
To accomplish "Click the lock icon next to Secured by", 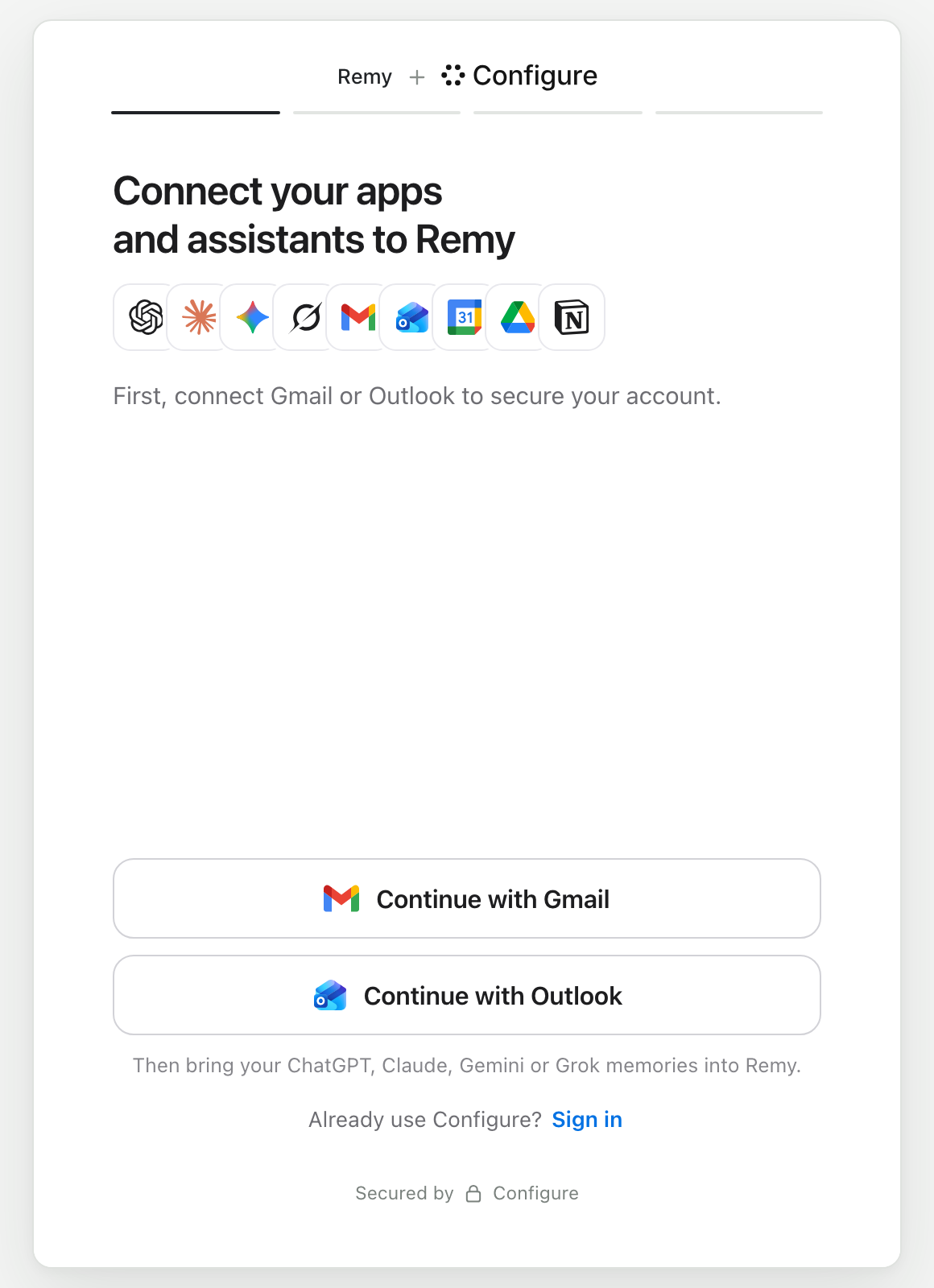I will 473,1193.
